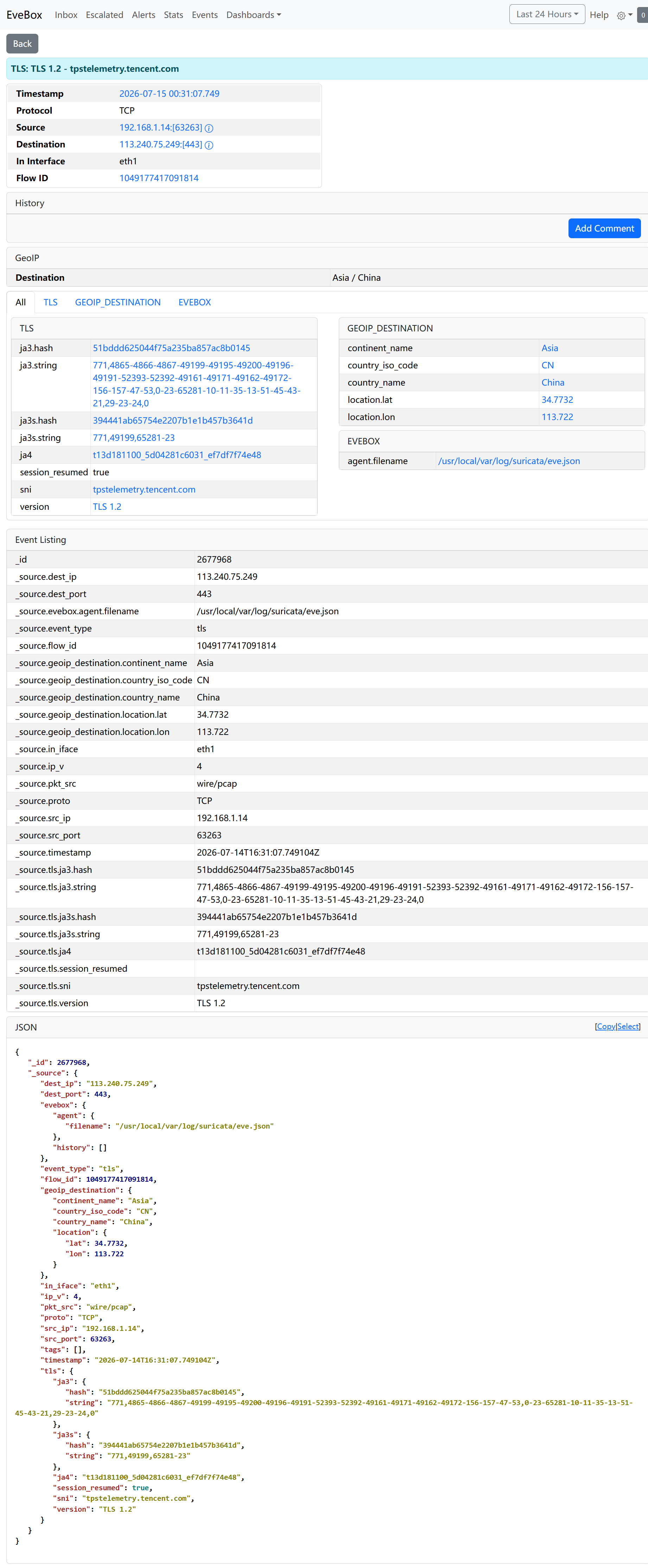Click agent.filename value /usr/local/var/log/suricata/eve.json link
The height and width of the screenshot is (1568, 648).
[x=509, y=461]
